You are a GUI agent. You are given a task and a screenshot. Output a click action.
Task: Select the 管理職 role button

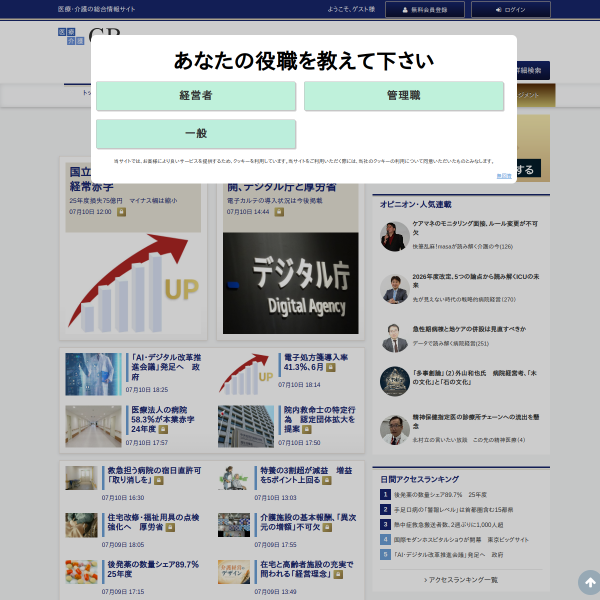click(404, 96)
